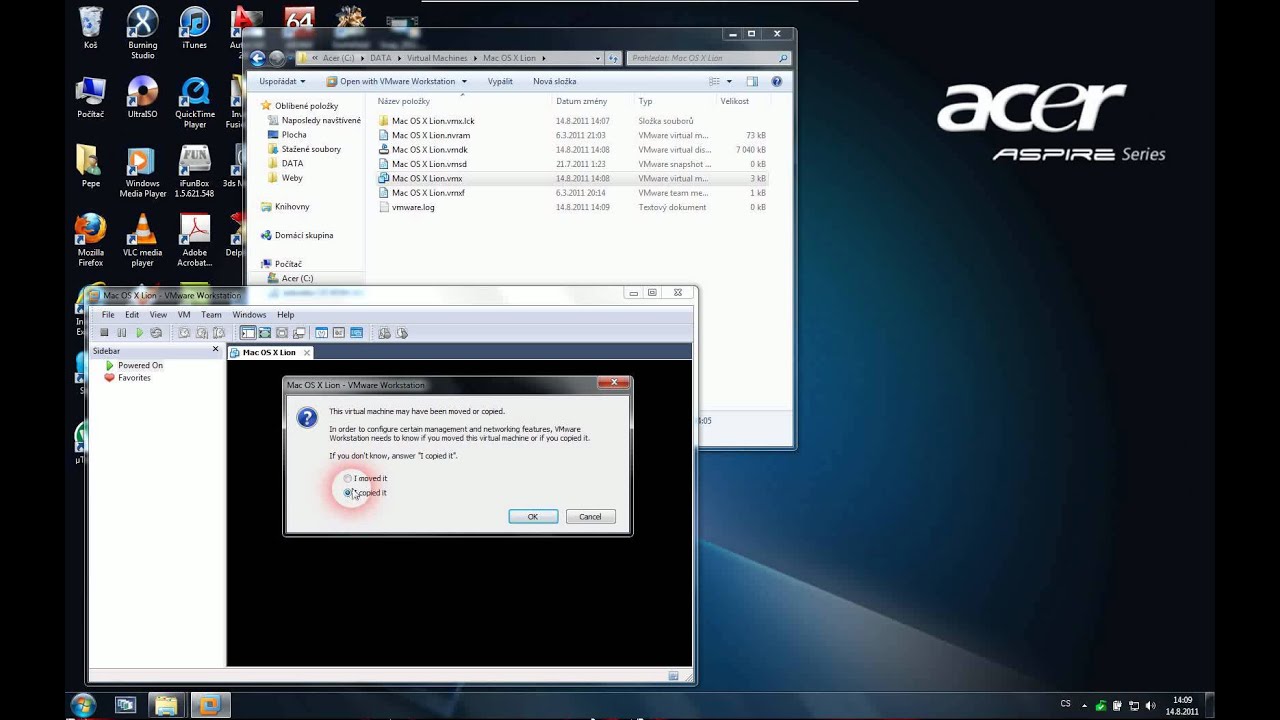Expand the Explorer address bar history dropdown
This screenshot has height=720, width=1280.
(598, 58)
